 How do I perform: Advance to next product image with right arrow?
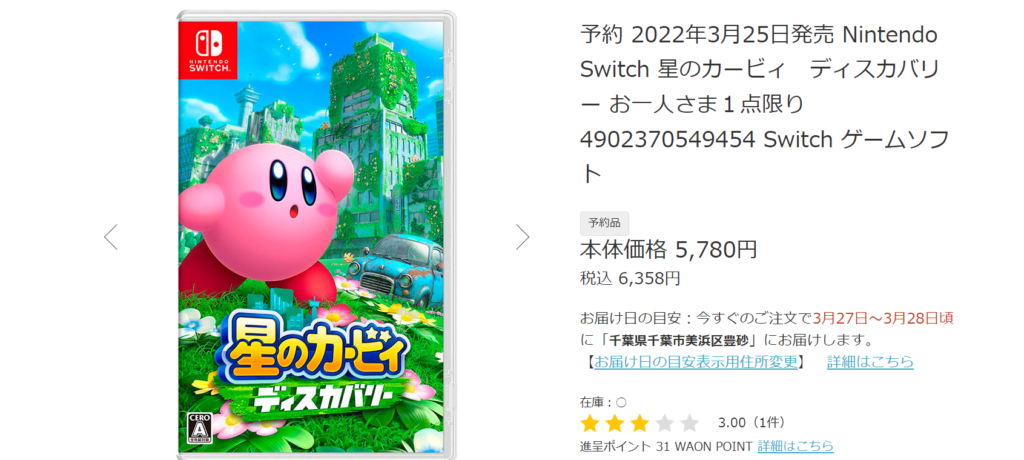522,237
